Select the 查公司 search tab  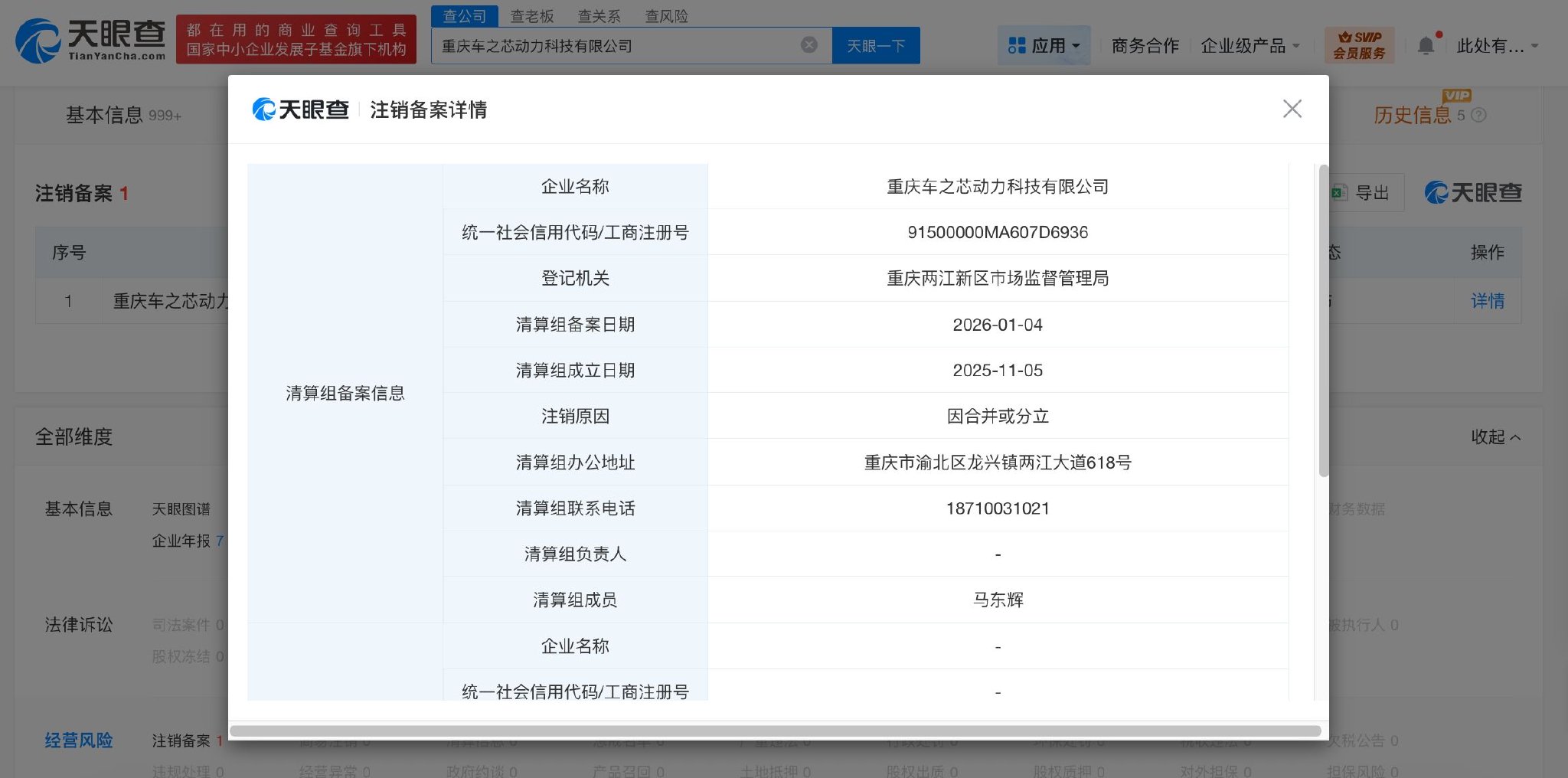pos(465,16)
